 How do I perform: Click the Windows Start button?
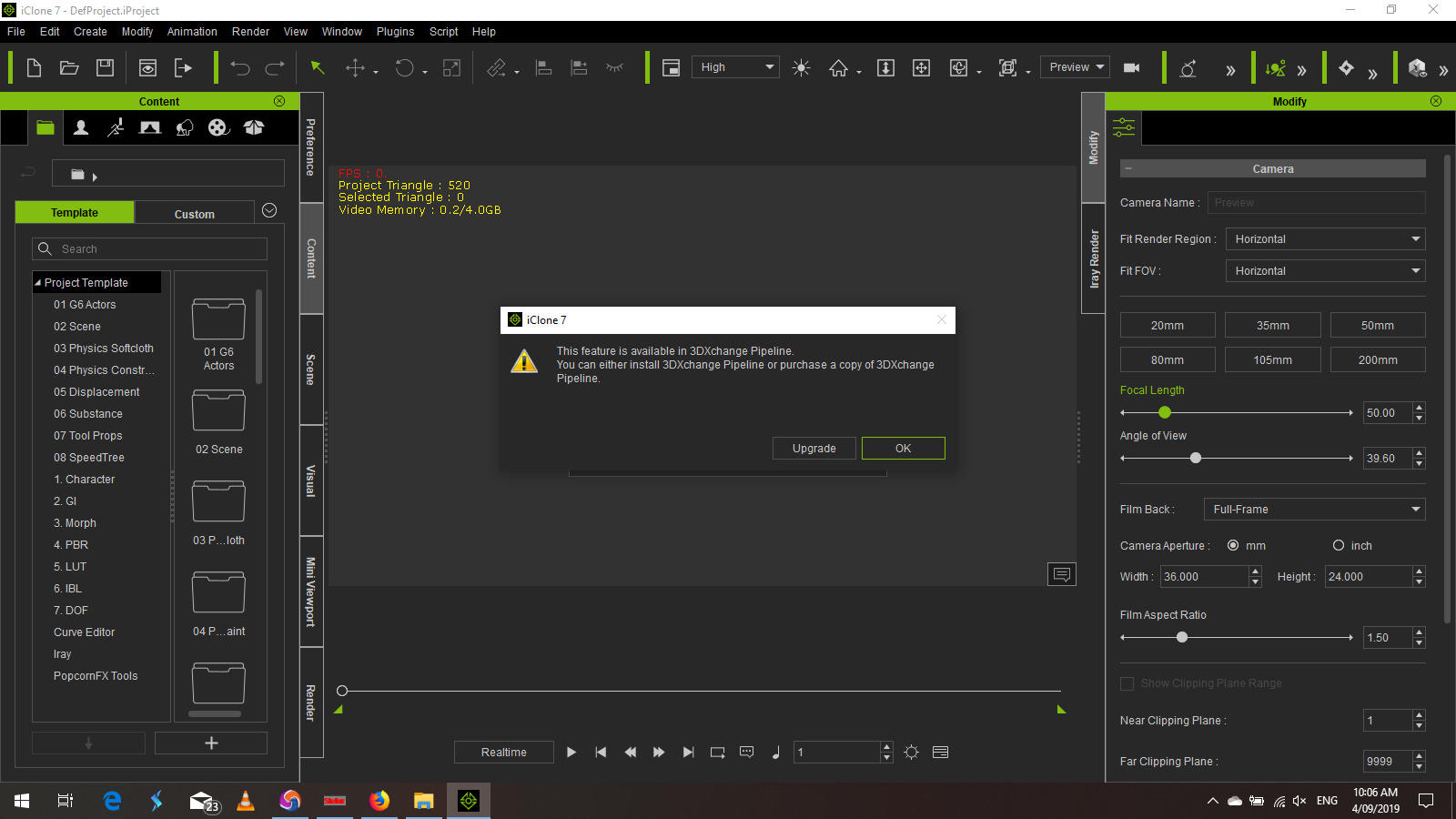coord(22,801)
